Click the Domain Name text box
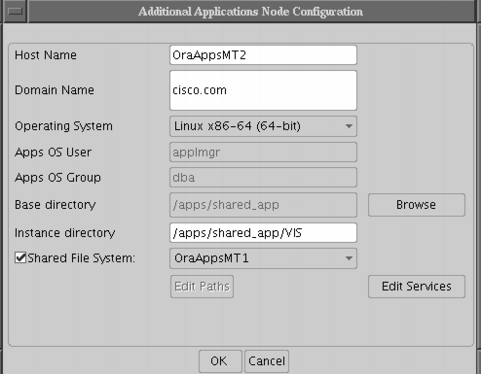 pyautogui.click(x=263, y=90)
